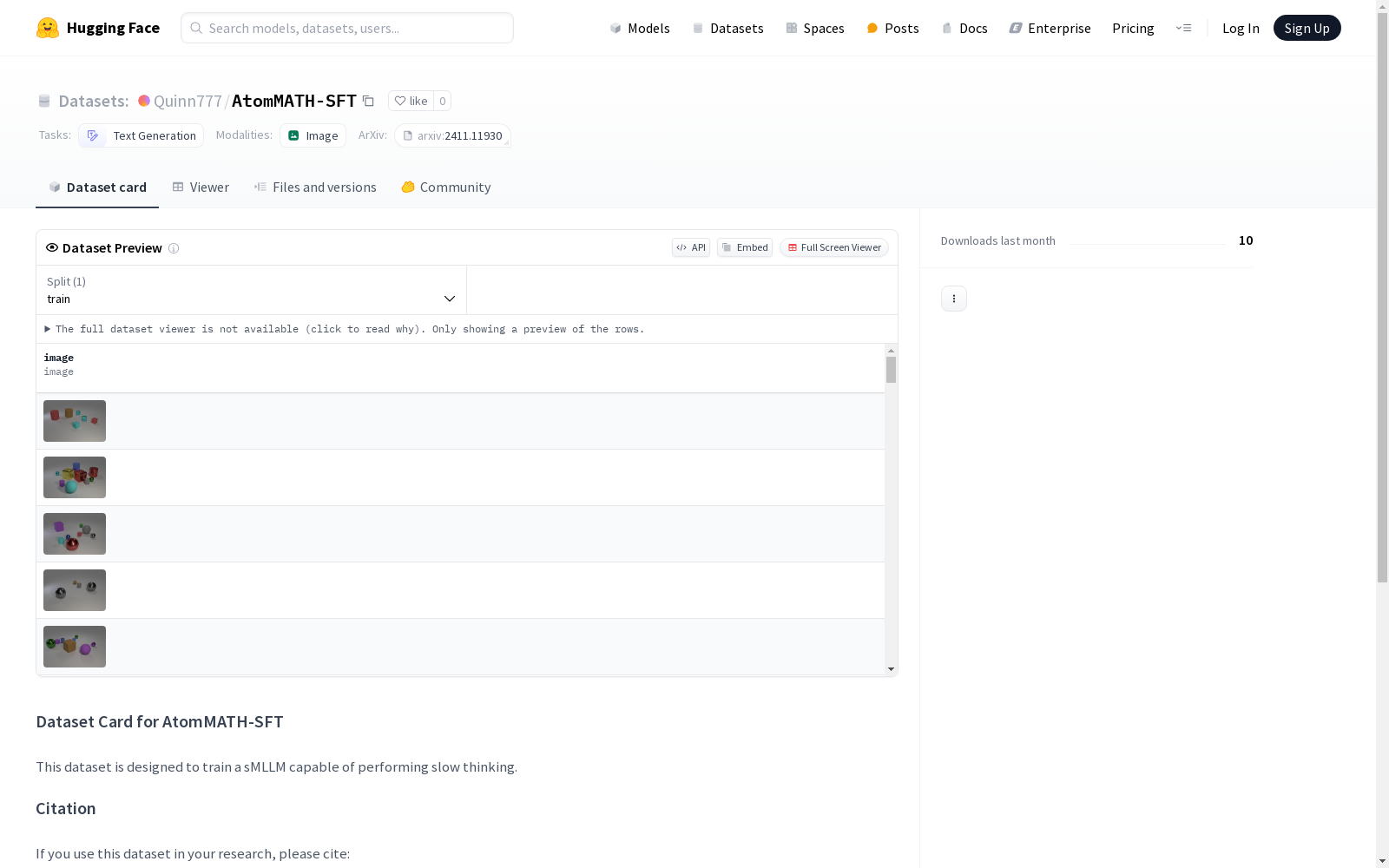Open the Split train dropdown

252,290
